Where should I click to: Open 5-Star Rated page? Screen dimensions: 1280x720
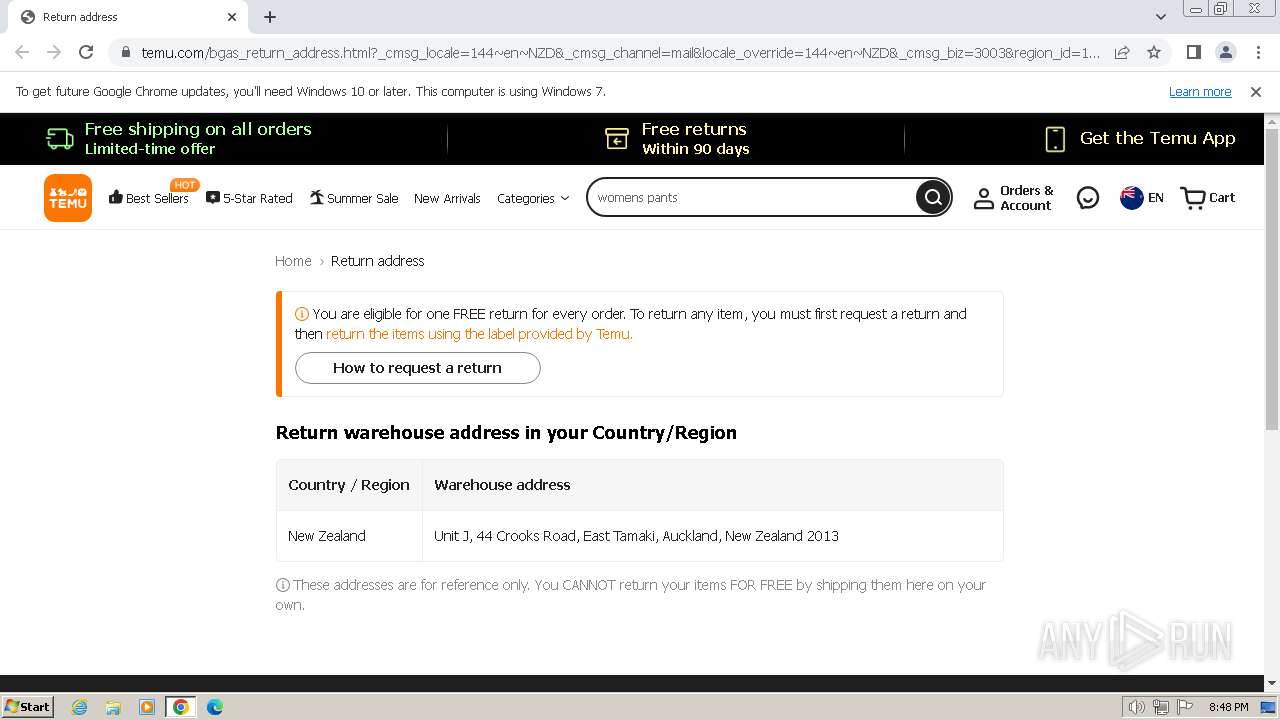coord(249,198)
